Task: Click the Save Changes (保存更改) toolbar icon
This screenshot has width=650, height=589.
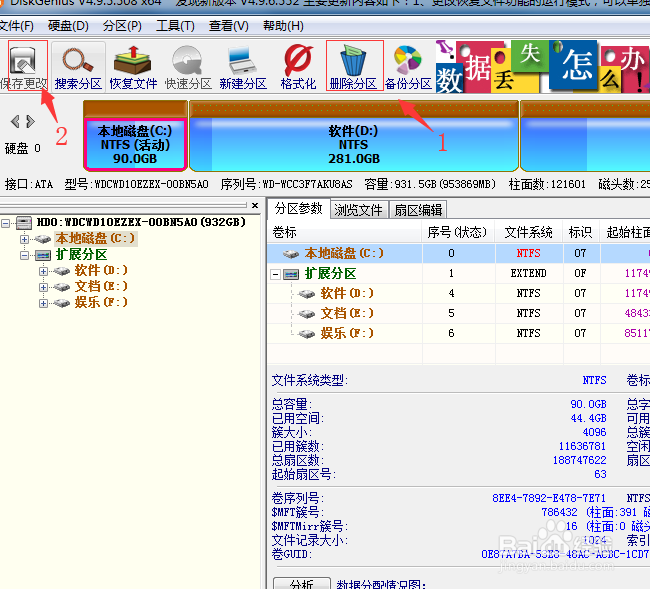Action: point(24,66)
